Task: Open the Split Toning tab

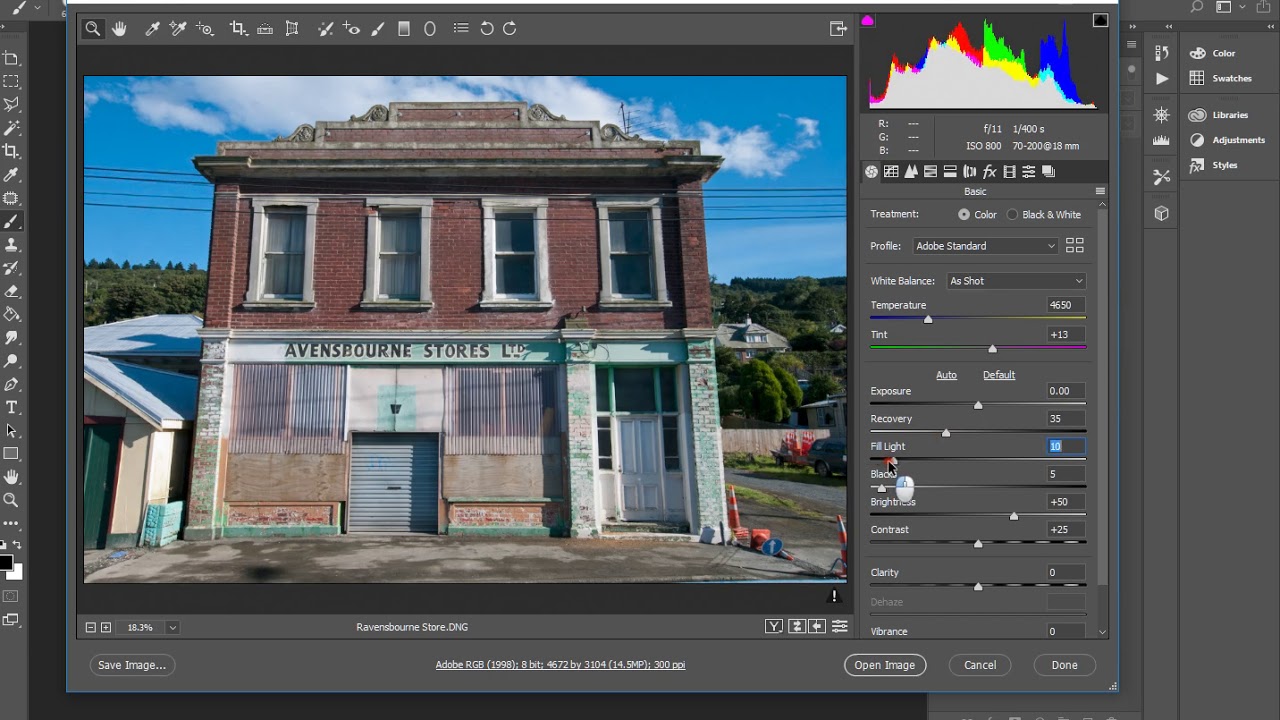Action: 950,172
